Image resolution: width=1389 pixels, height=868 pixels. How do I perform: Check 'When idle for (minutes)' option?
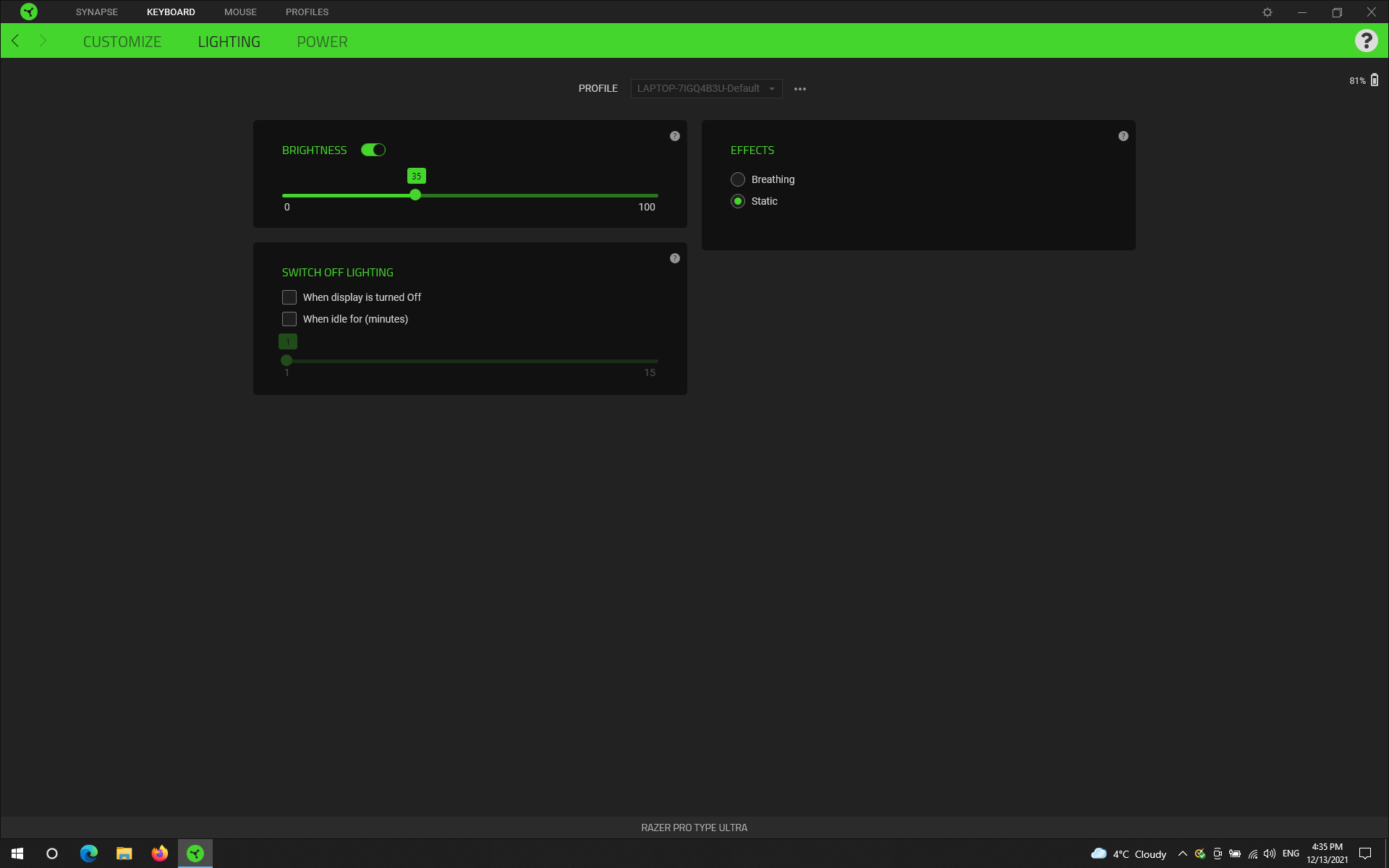pos(289,319)
